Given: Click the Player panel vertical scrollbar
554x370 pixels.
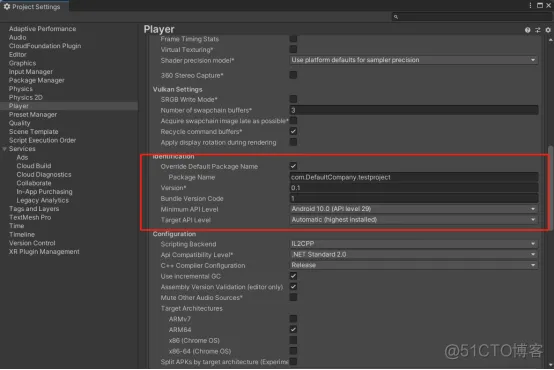Looking at the screenshot, I should click(x=550, y=187).
